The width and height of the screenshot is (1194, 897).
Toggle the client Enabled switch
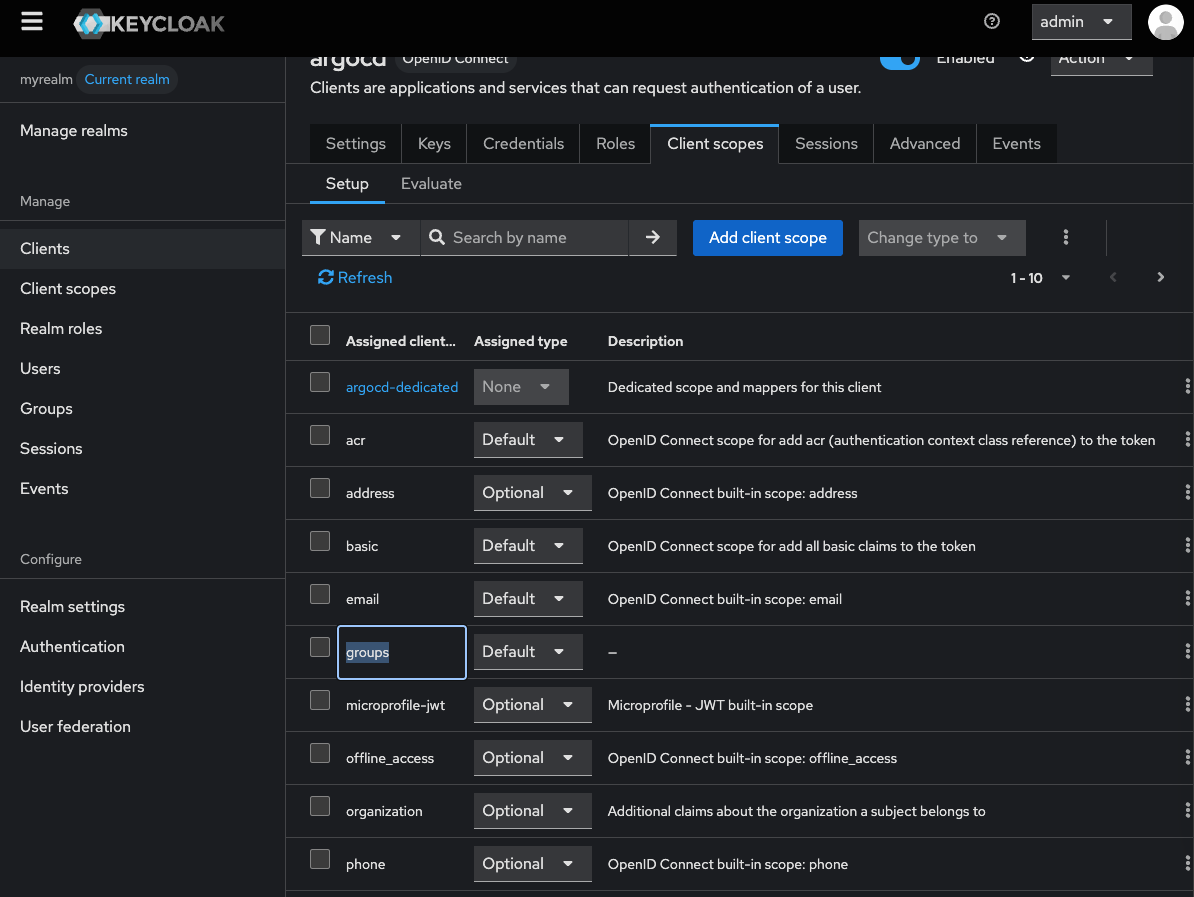[x=899, y=61]
